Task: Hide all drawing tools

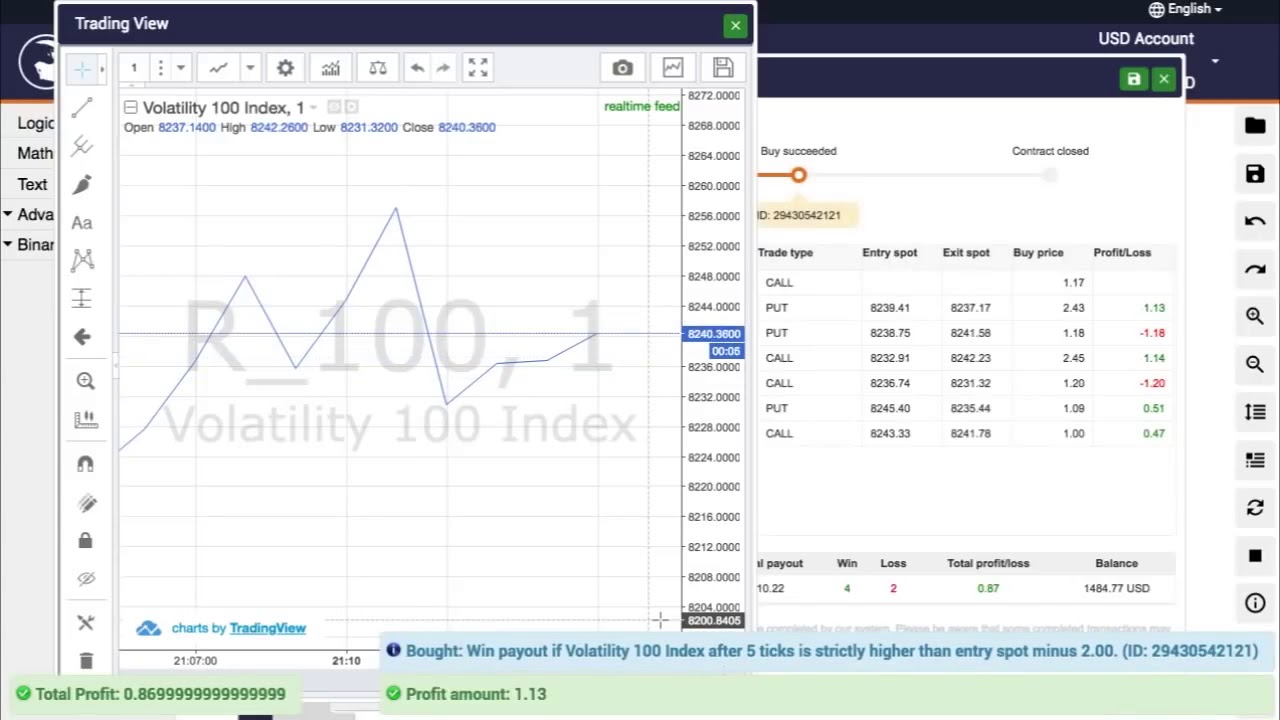Action: (x=85, y=579)
